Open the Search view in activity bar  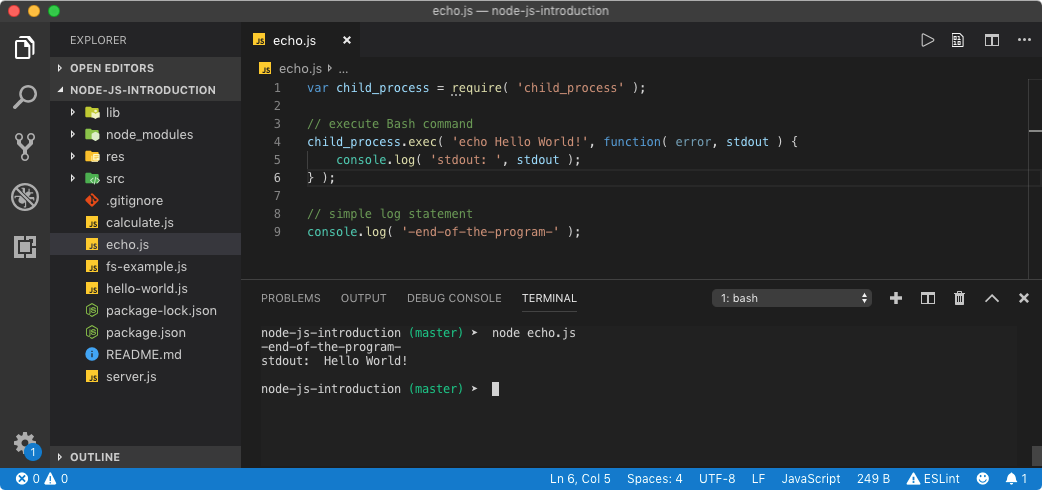tap(25, 97)
